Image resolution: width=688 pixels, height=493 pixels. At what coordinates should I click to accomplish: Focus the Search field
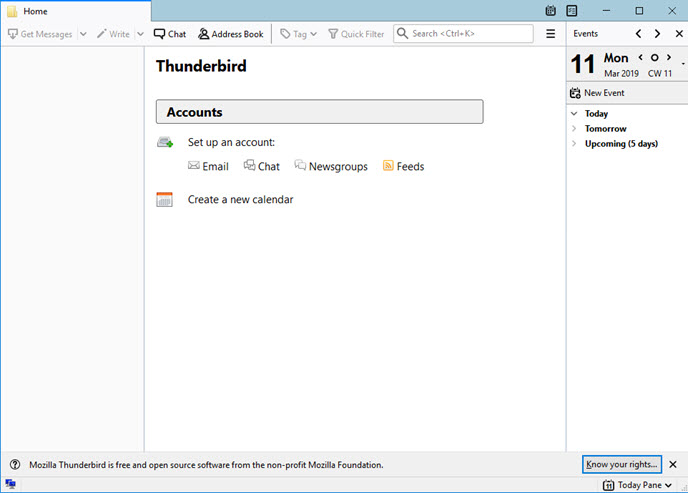(463, 34)
